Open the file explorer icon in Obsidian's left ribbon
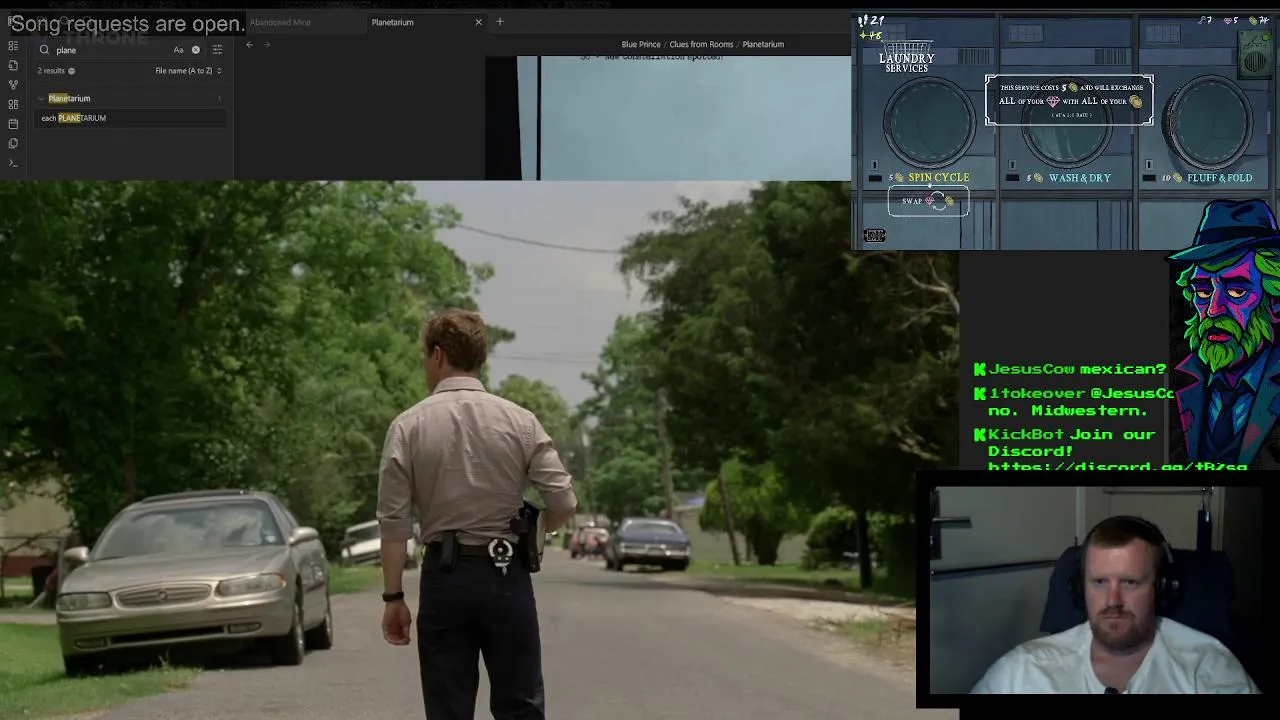The image size is (1280, 720). pyautogui.click(x=13, y=46)
